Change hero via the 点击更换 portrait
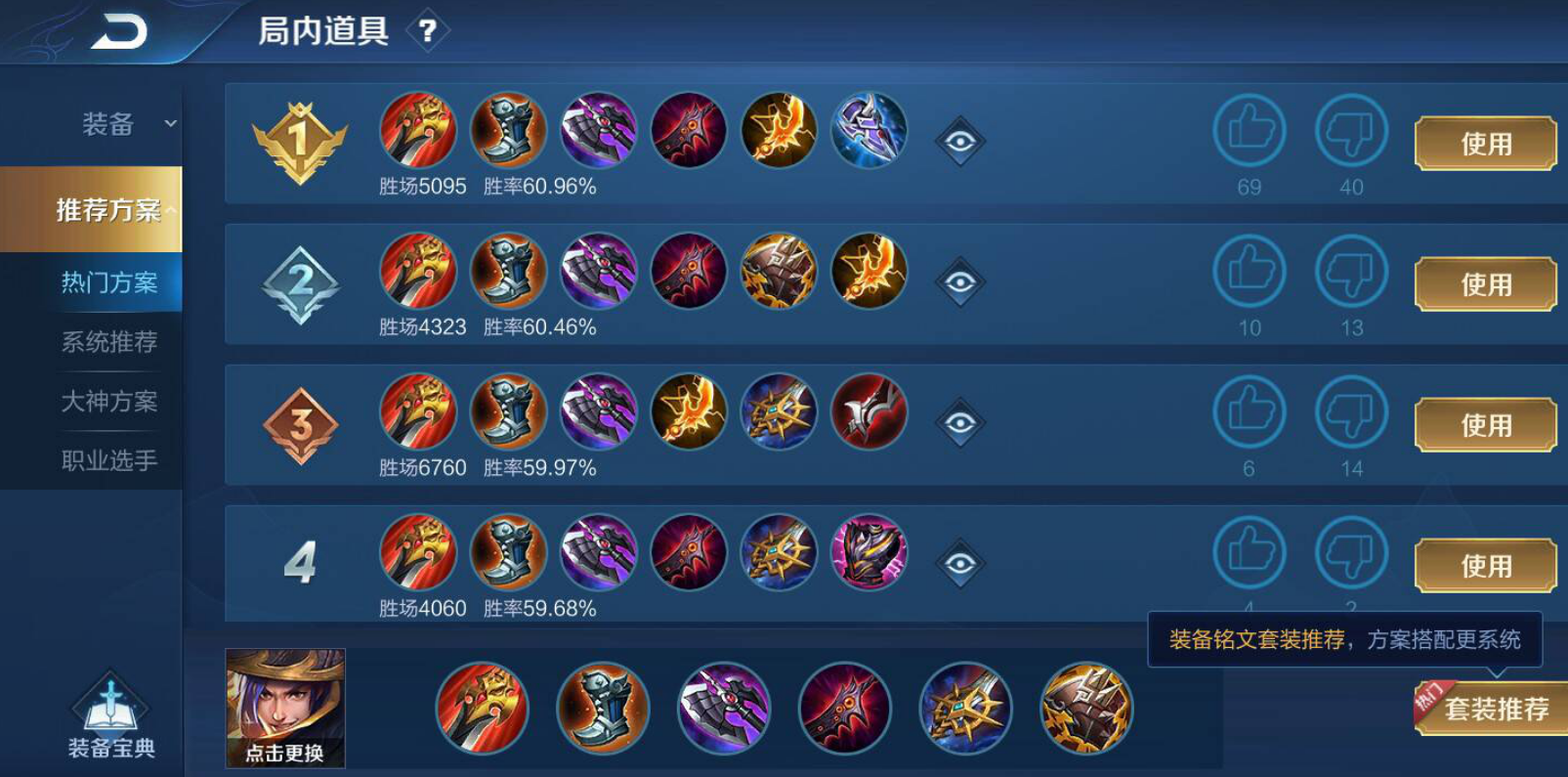 pyautogui.click(x=285, y=709)
